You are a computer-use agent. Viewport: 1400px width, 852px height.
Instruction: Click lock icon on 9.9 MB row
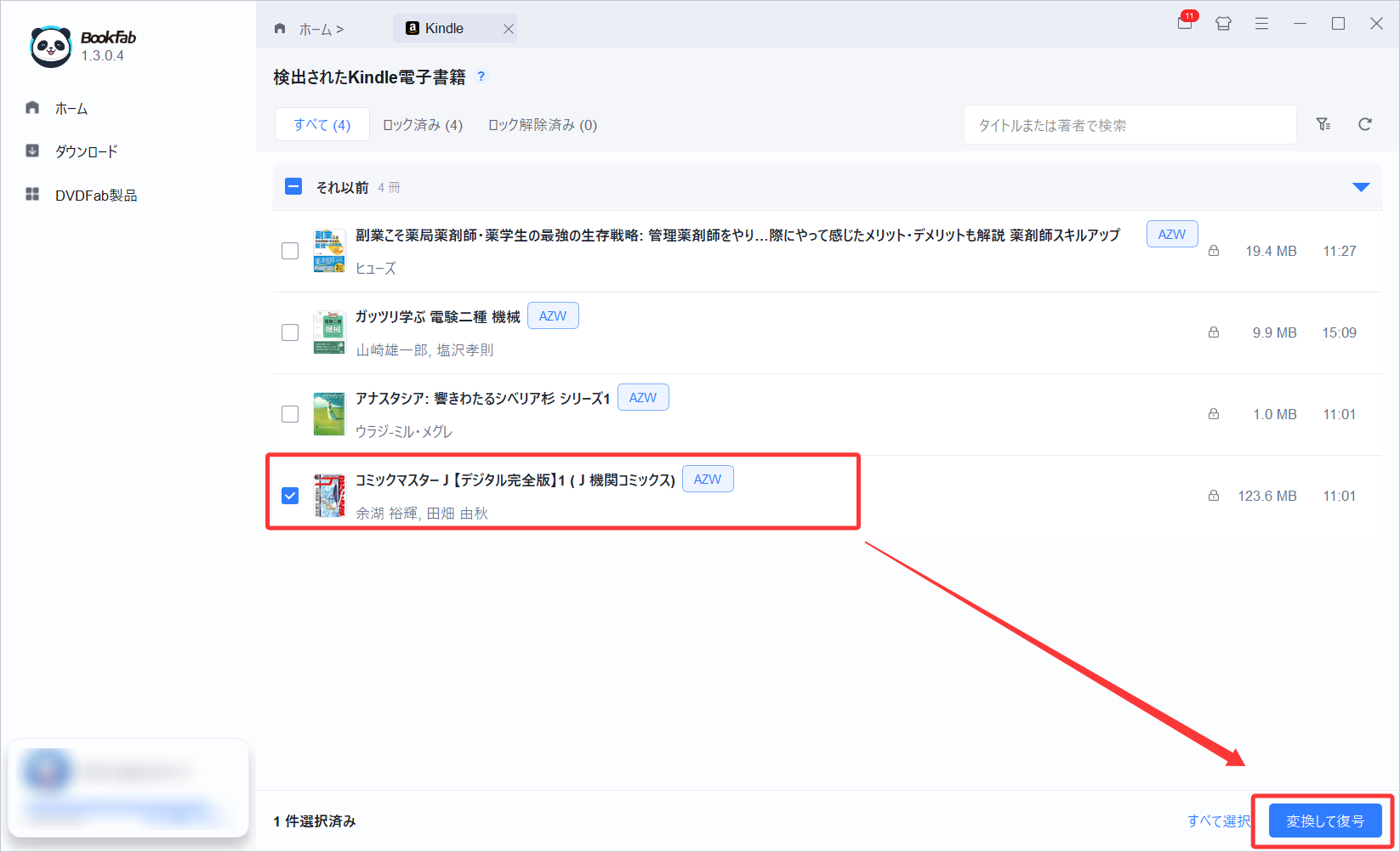pos(1214,332)
